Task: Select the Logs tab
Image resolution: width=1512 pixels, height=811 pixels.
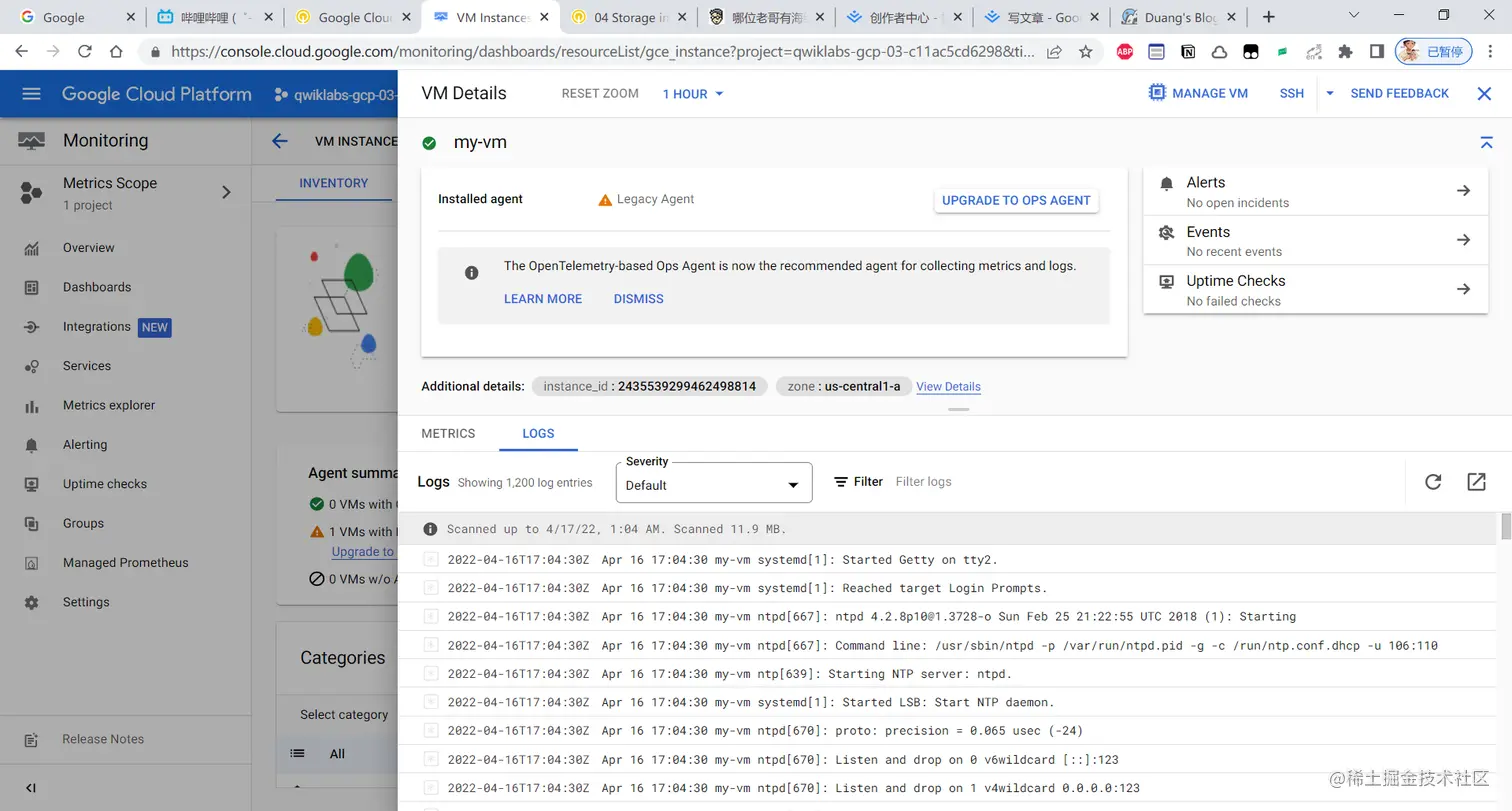Action: [538, 433]
